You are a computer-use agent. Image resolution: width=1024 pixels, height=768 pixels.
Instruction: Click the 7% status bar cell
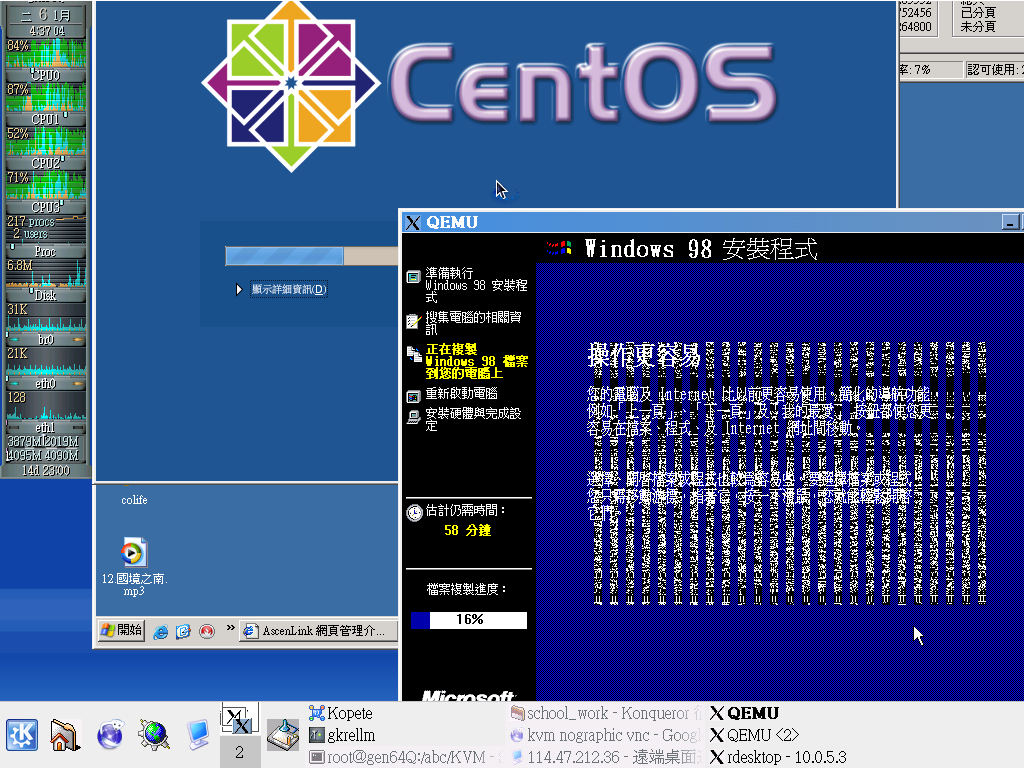(930, 70)
